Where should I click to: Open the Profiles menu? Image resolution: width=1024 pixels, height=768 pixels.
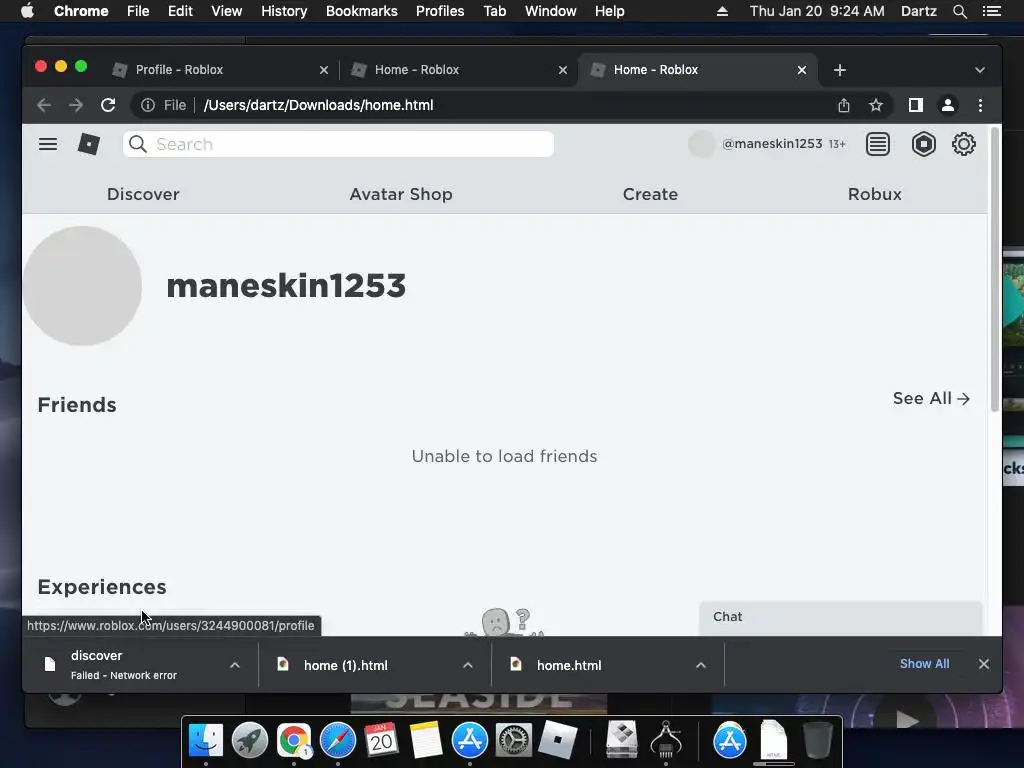(440, 11)
